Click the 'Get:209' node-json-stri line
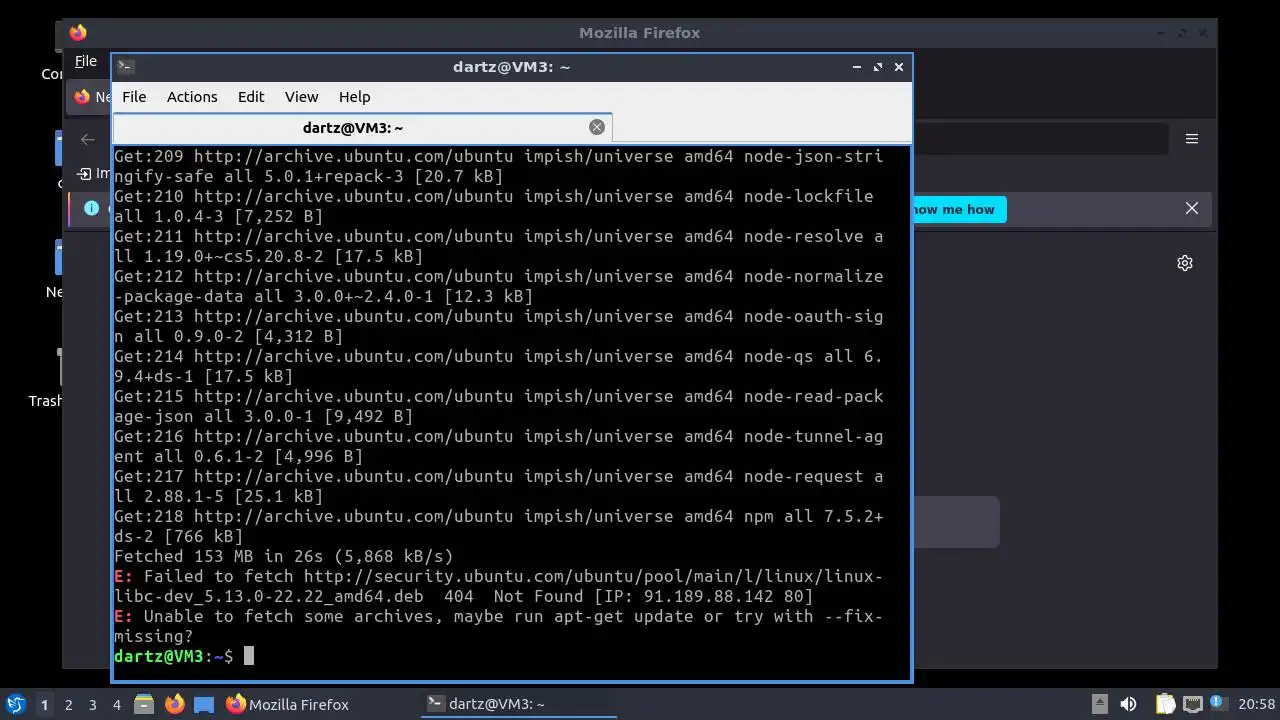Screen dimensions: 1280x720 tap(498, 166)
